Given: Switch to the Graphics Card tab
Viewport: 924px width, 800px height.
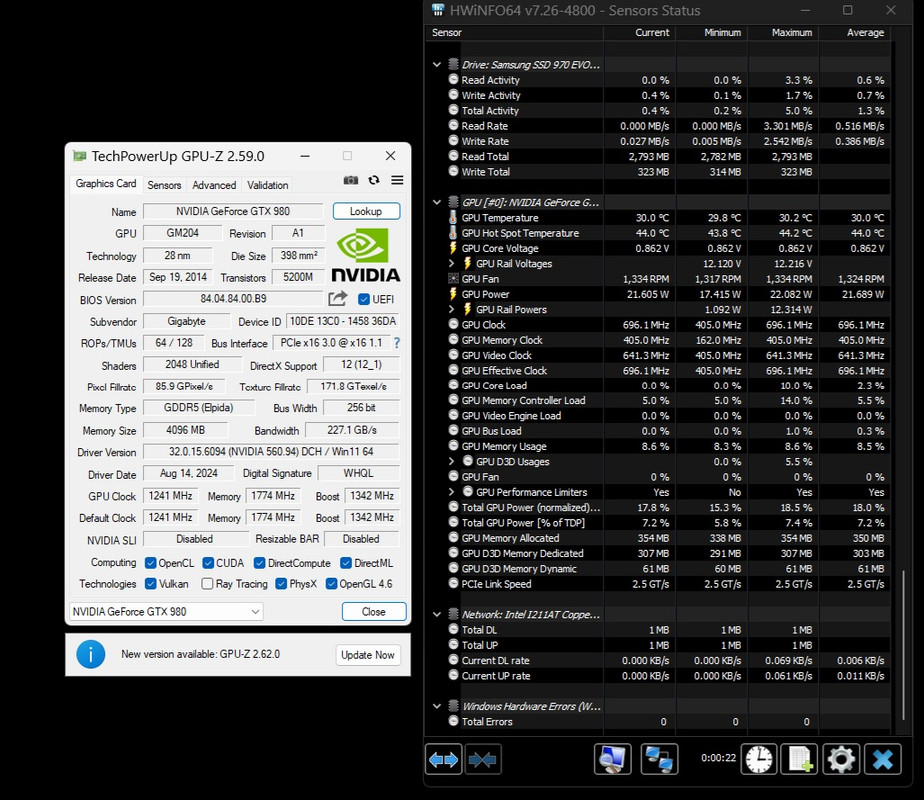Looking at the screenshot, I should [x=105, y=184].
